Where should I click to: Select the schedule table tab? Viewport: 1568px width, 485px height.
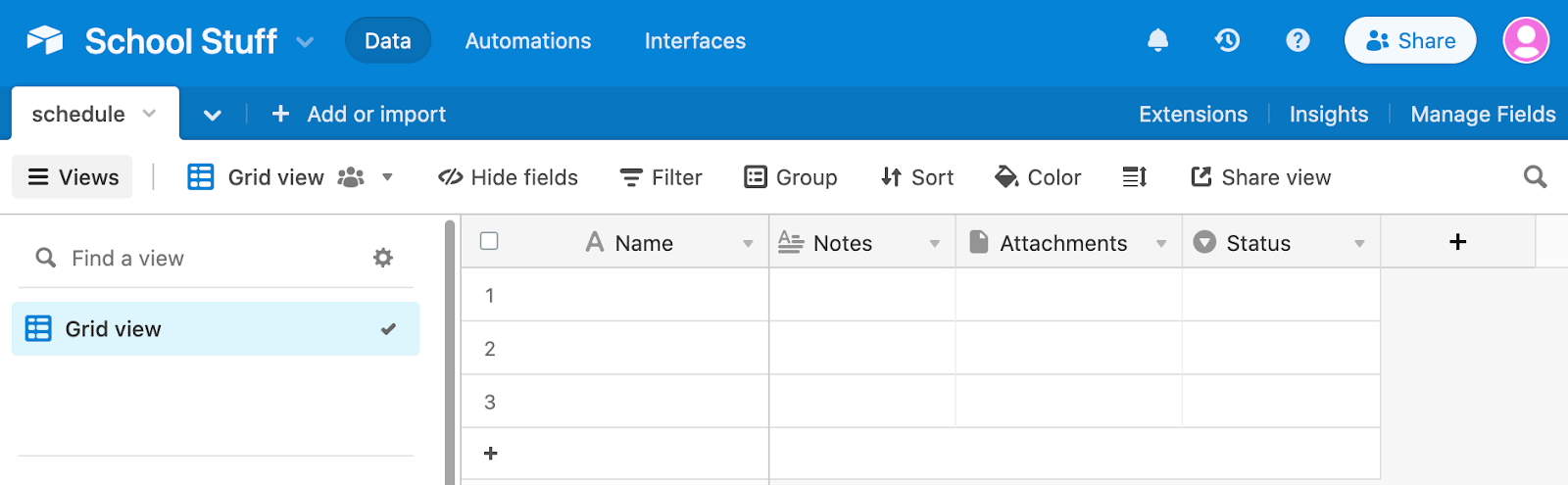(x=95, y=114)
